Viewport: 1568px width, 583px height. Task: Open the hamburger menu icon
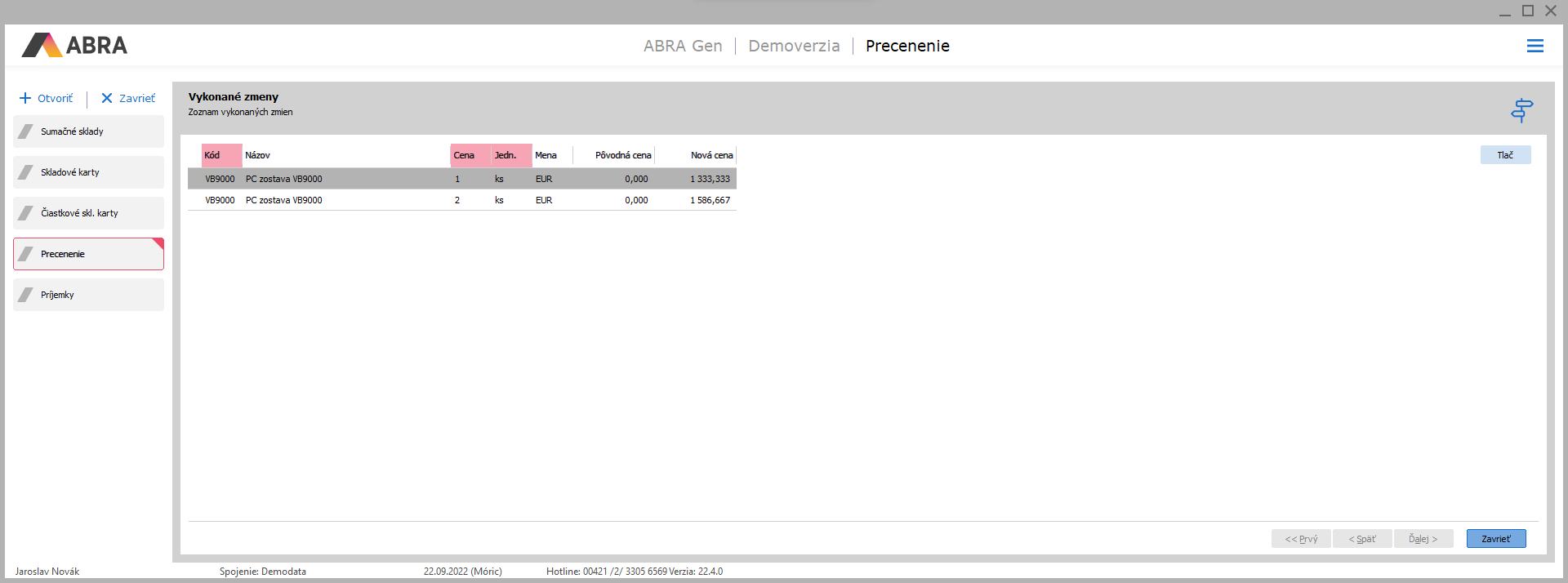1535,47
